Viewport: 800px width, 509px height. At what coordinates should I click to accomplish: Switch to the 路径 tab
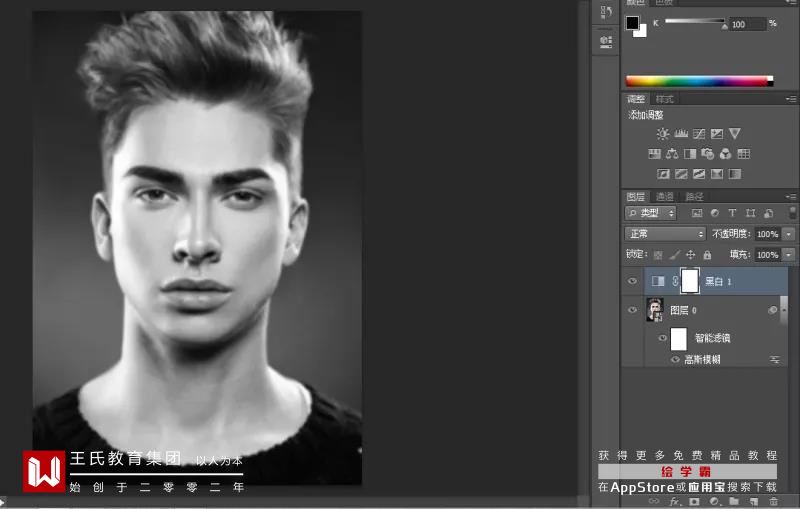click(x=694, y=196)
